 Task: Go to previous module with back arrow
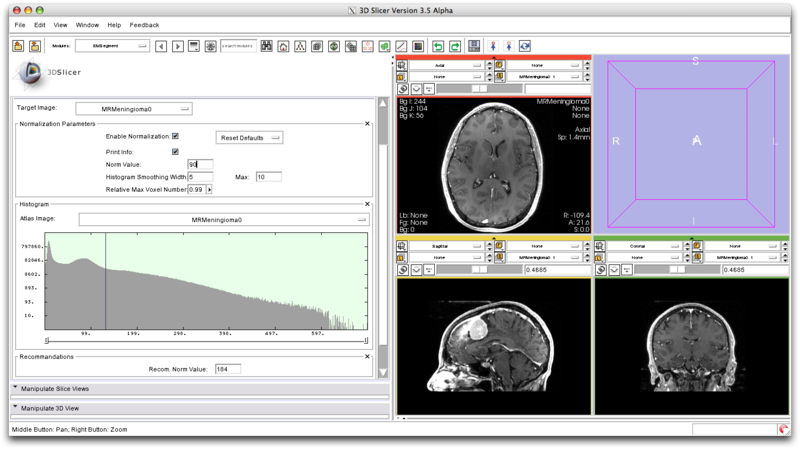161,46
